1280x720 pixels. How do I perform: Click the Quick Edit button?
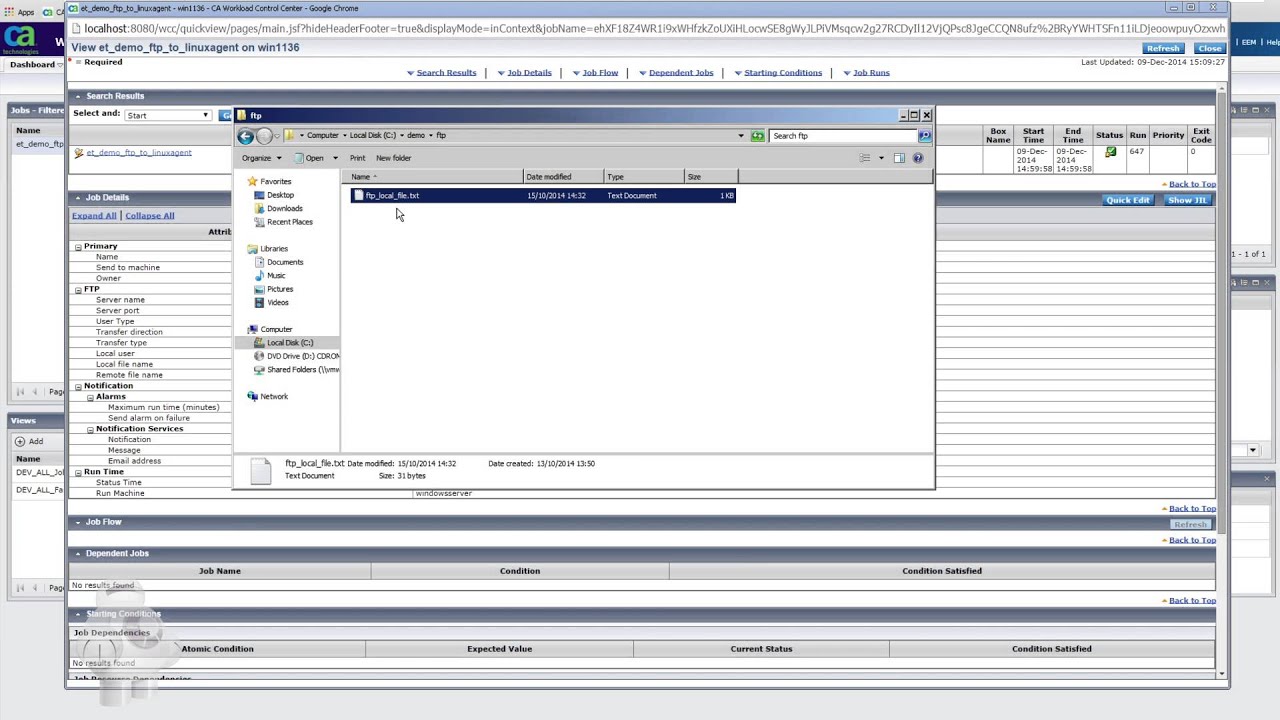1128,200
